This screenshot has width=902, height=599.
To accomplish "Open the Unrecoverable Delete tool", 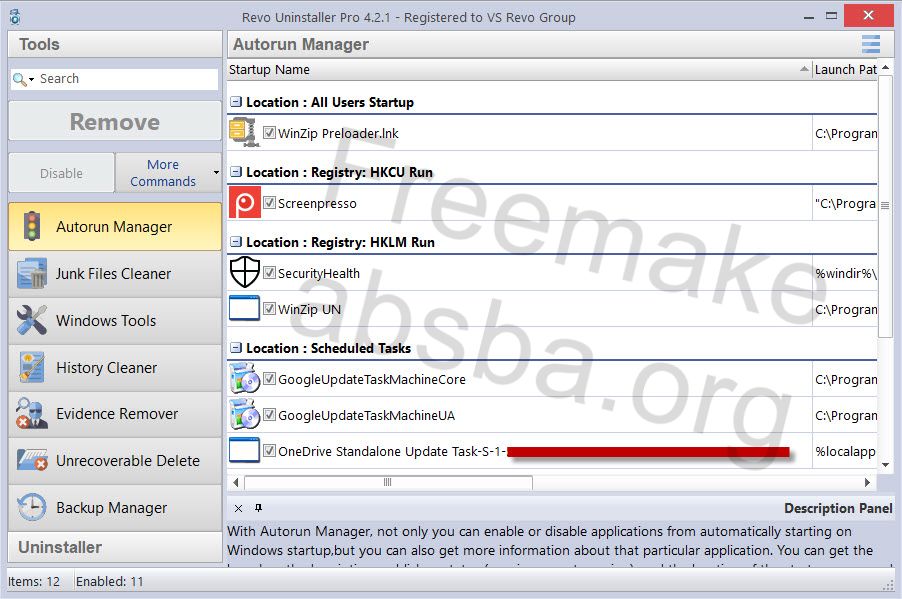I will [115, 460].
